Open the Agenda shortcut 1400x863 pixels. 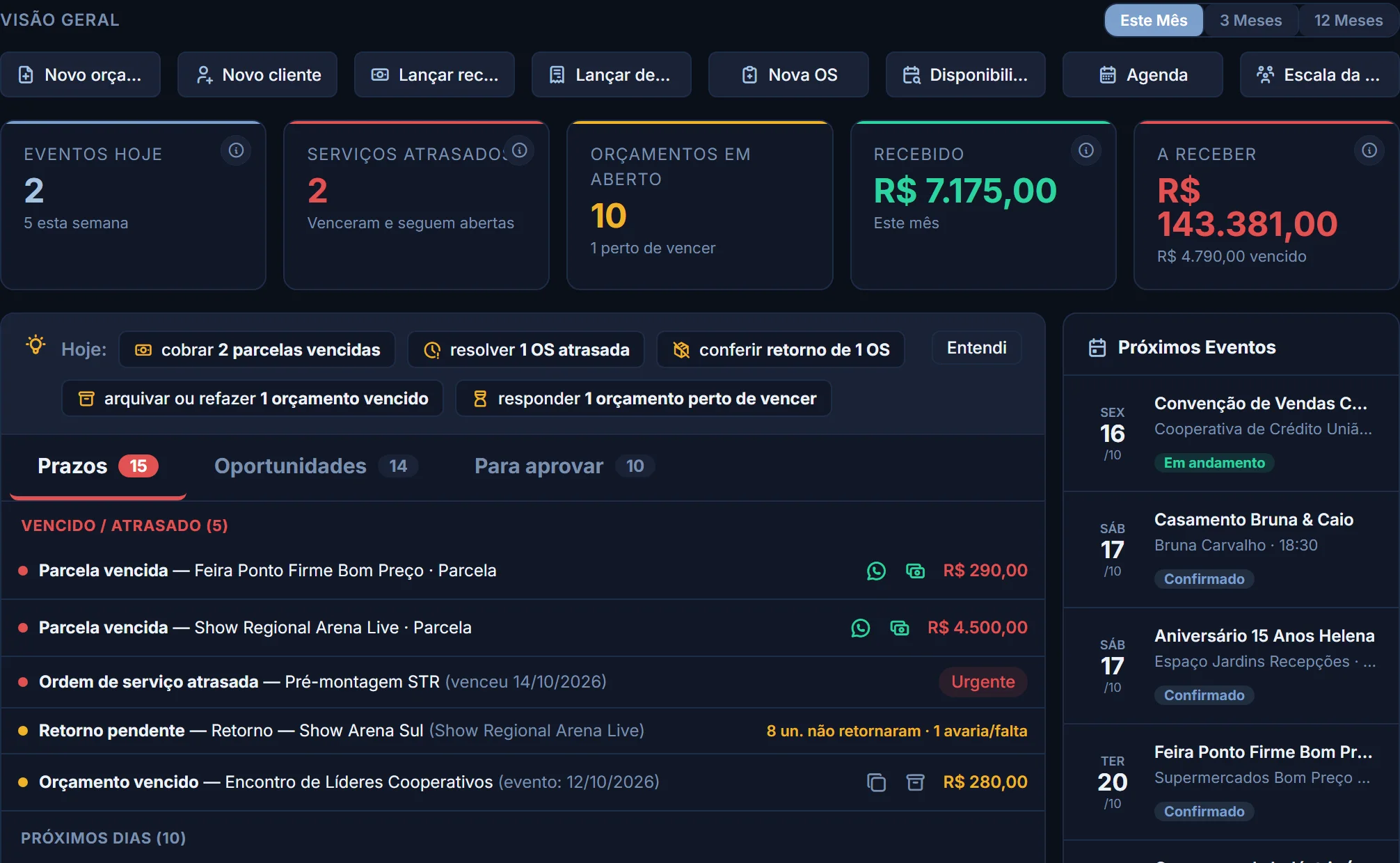(x=1143, y=74)
